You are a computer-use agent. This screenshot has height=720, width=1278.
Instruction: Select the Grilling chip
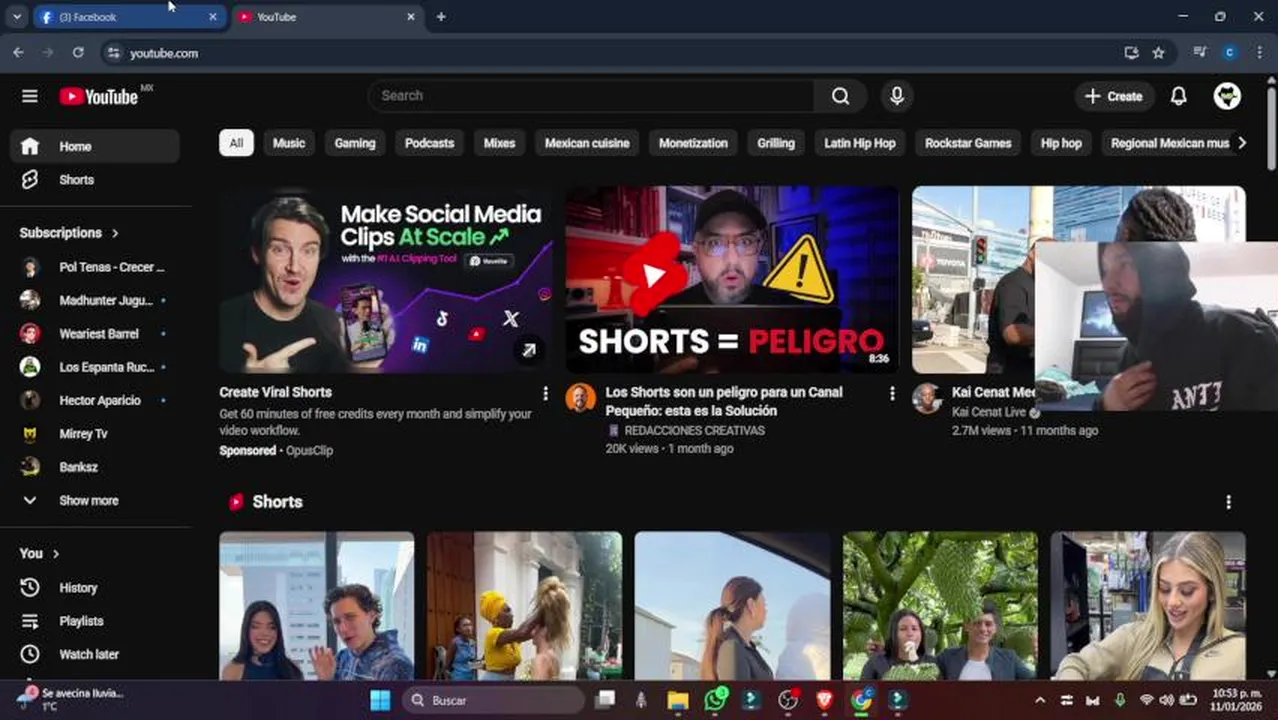(776, 143)
